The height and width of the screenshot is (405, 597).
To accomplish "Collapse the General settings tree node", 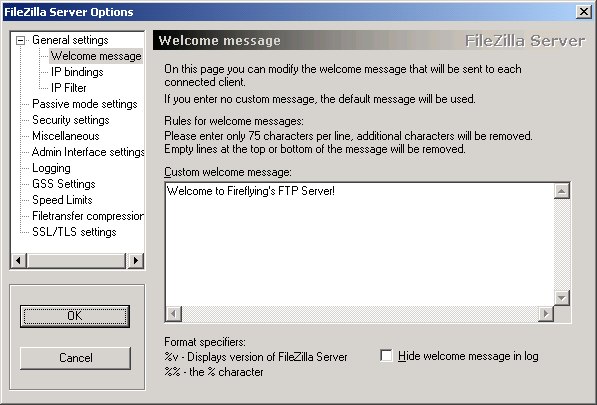I will pyautogui.click(x=21, y=40).
